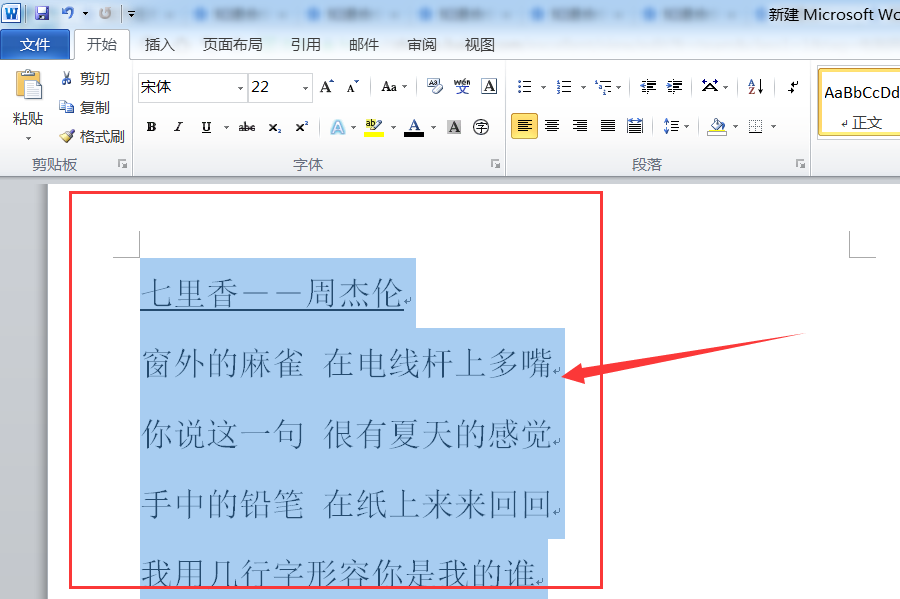Toggle Align Text Left button
The width and height of the screenshot is (900, 599).
pyautogui.click(x=525, y=126)
